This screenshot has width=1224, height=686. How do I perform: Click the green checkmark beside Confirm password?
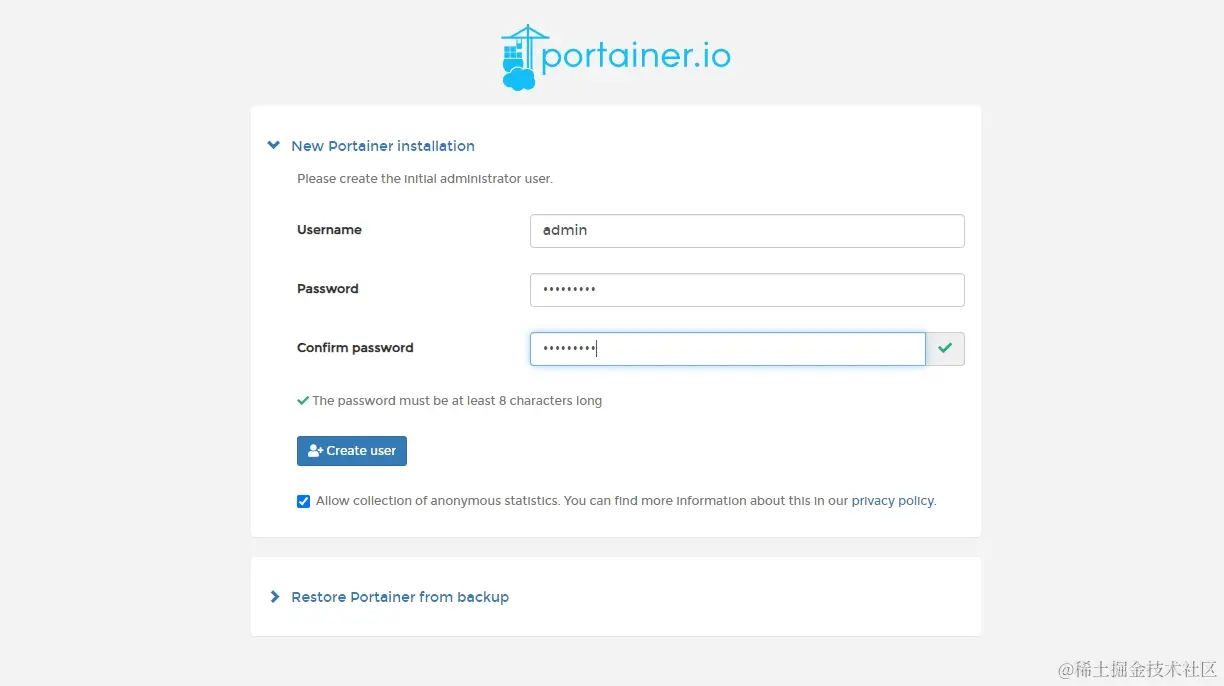click(x=945, y=349)
